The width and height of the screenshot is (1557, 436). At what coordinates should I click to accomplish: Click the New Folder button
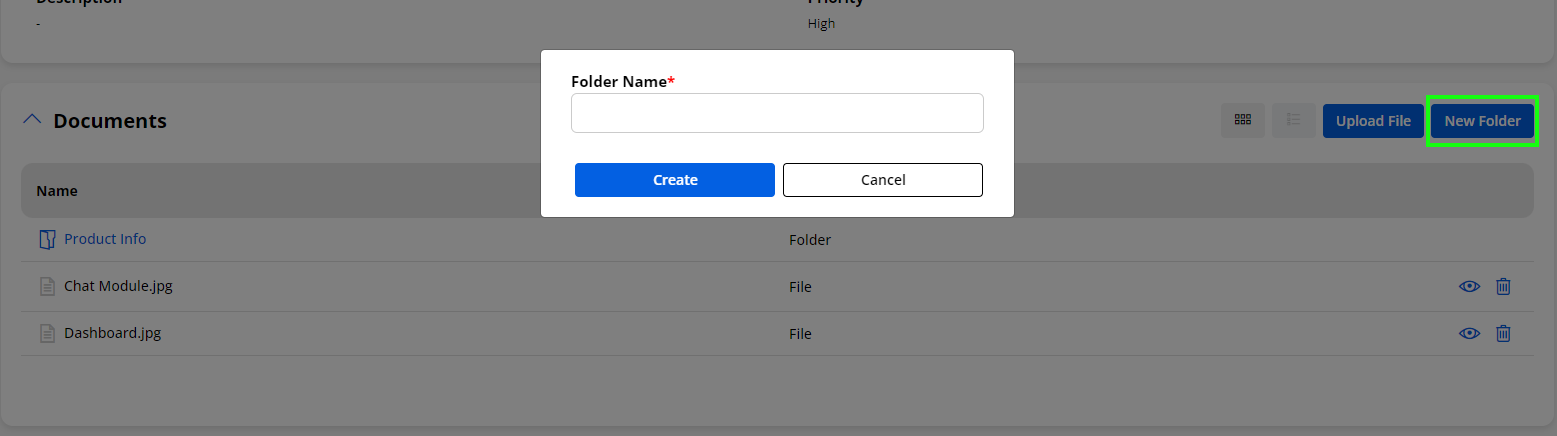(1482, 121)
